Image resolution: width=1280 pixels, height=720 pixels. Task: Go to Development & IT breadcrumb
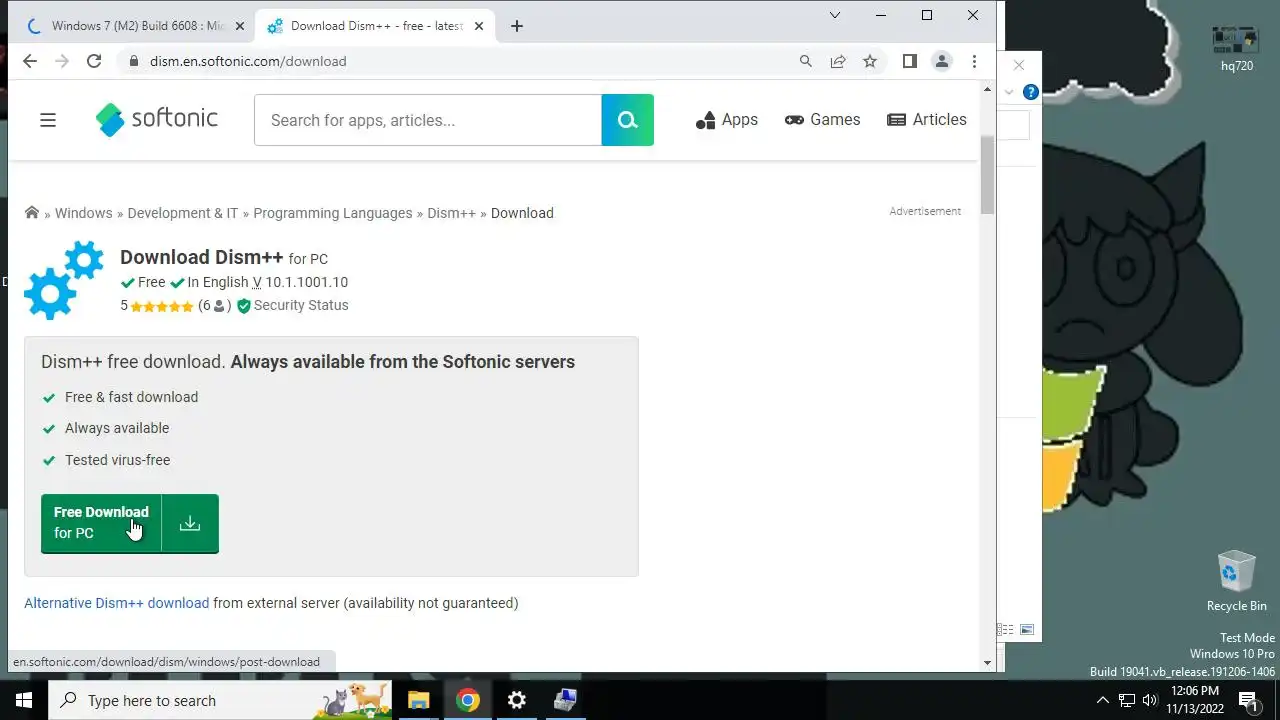point(183,213)
